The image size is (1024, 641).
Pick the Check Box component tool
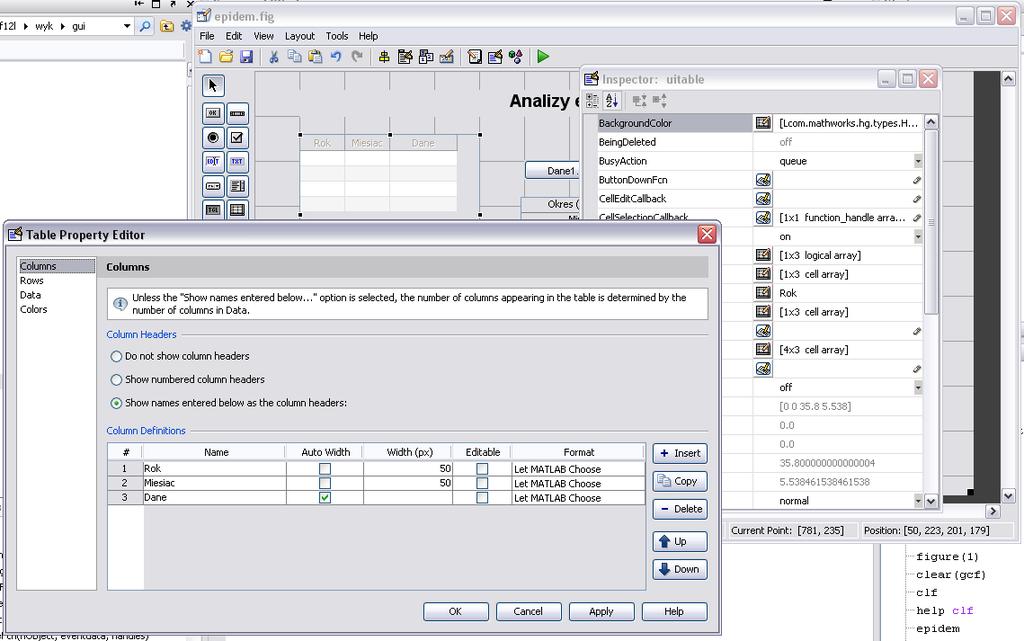[x=237, y=137]
